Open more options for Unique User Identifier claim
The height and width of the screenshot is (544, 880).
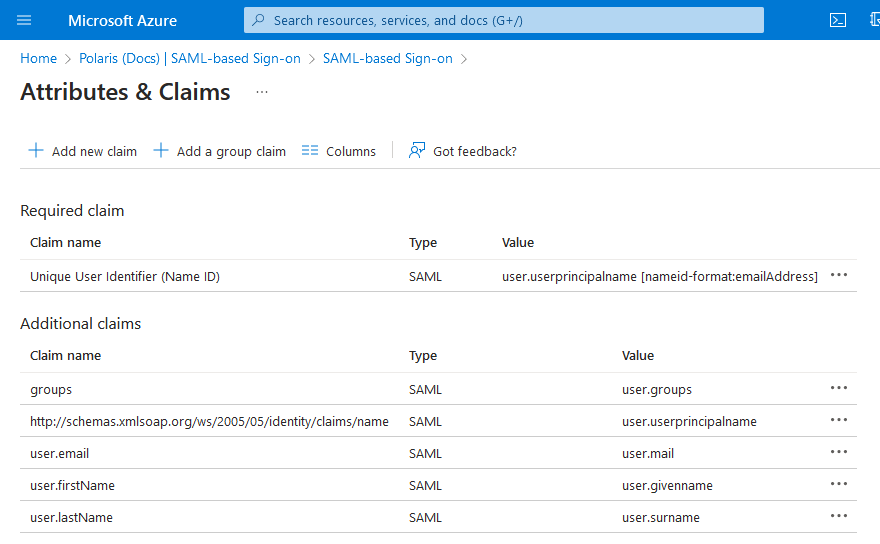click(839, 276)
